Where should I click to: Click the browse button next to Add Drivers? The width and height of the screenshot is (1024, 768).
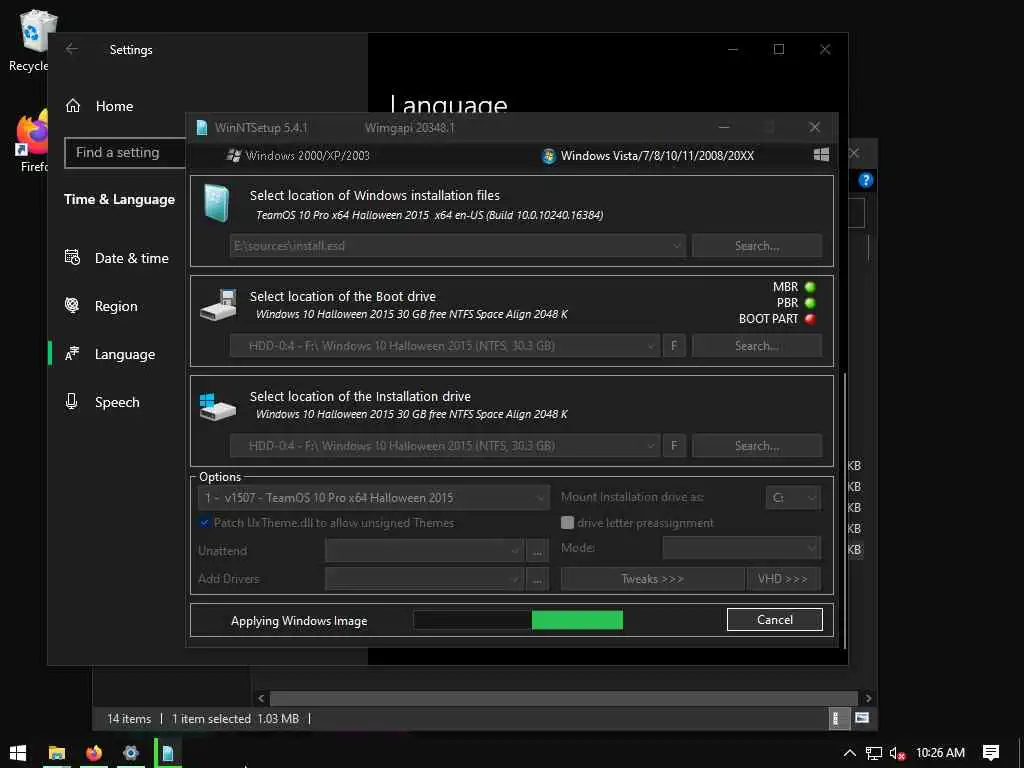click(537, 579)
